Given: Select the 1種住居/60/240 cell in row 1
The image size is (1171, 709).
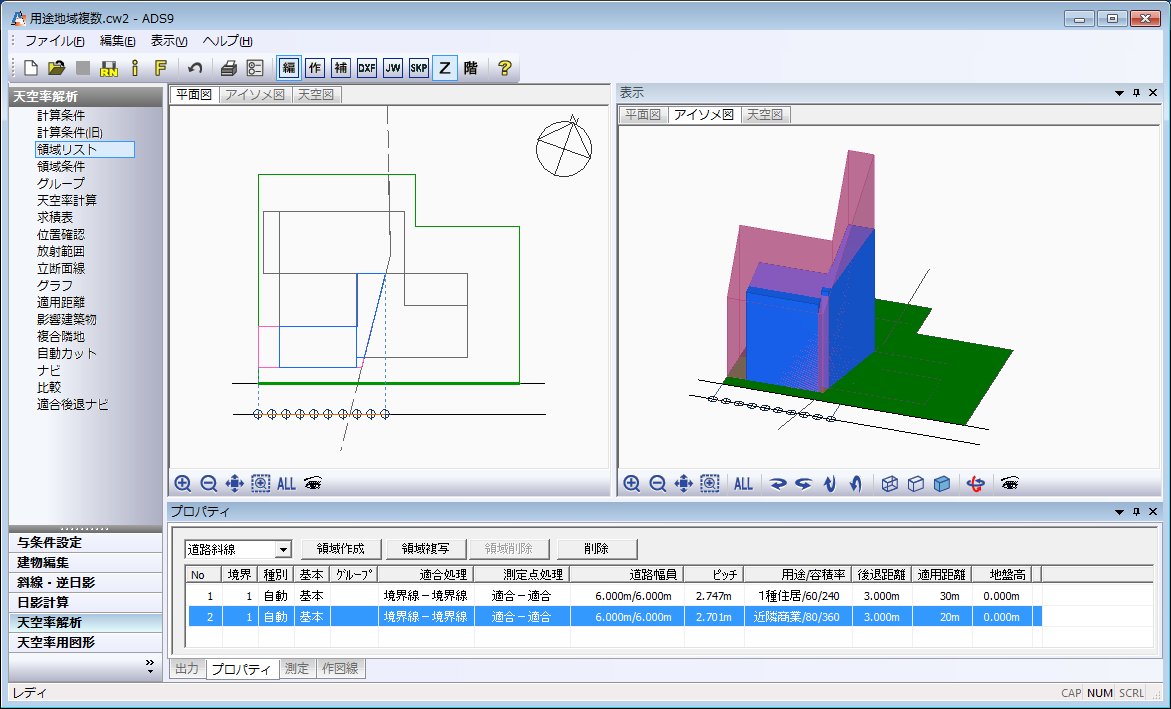Looking at the screenshot, I should (x=798, y=595).
